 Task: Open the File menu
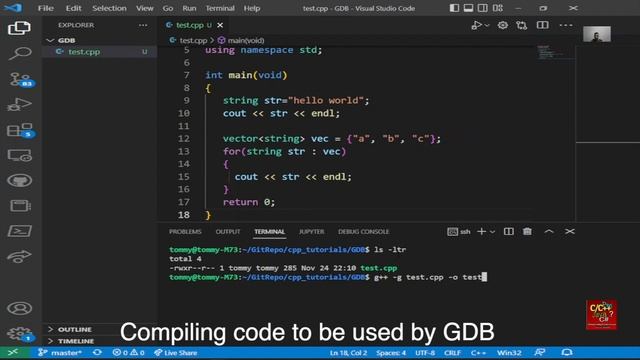46,8
